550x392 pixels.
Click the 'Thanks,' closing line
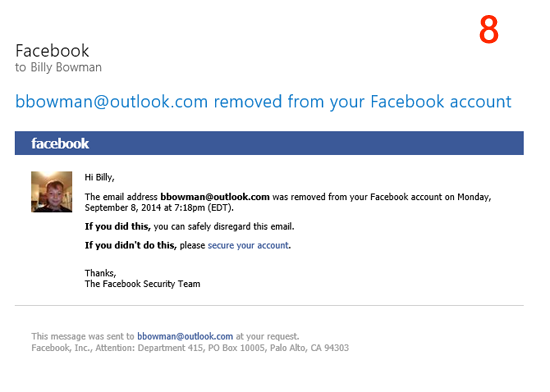[x=100, y=273]
